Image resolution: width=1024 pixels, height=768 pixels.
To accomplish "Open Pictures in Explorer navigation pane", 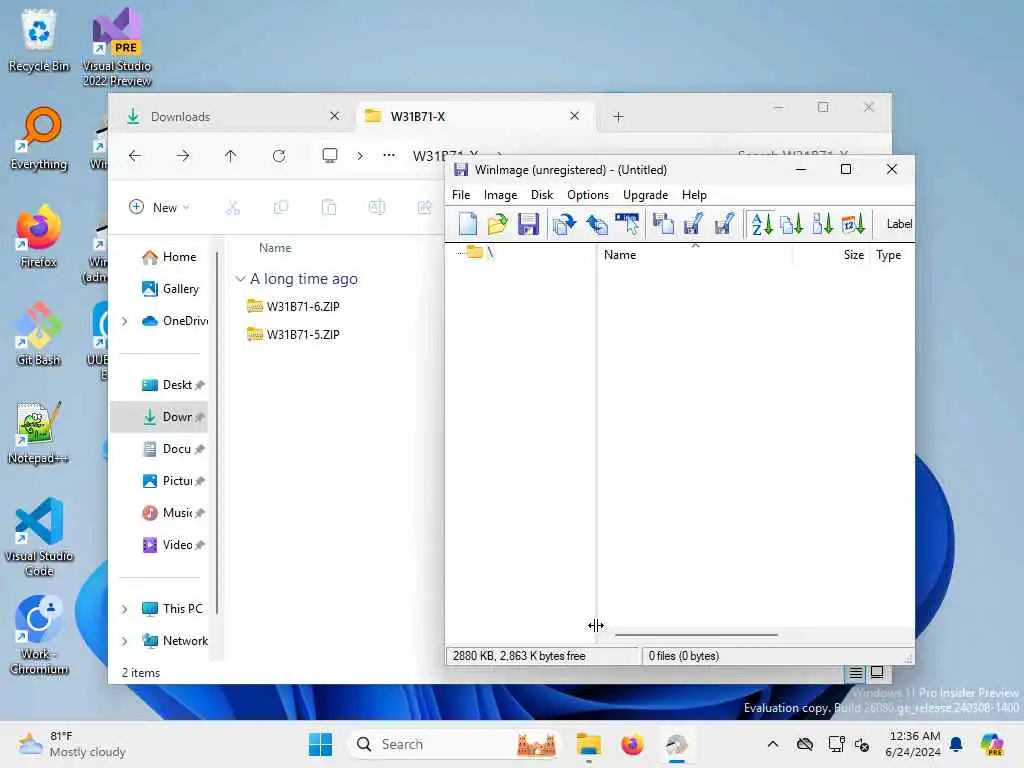I will [x=168, y=481].
